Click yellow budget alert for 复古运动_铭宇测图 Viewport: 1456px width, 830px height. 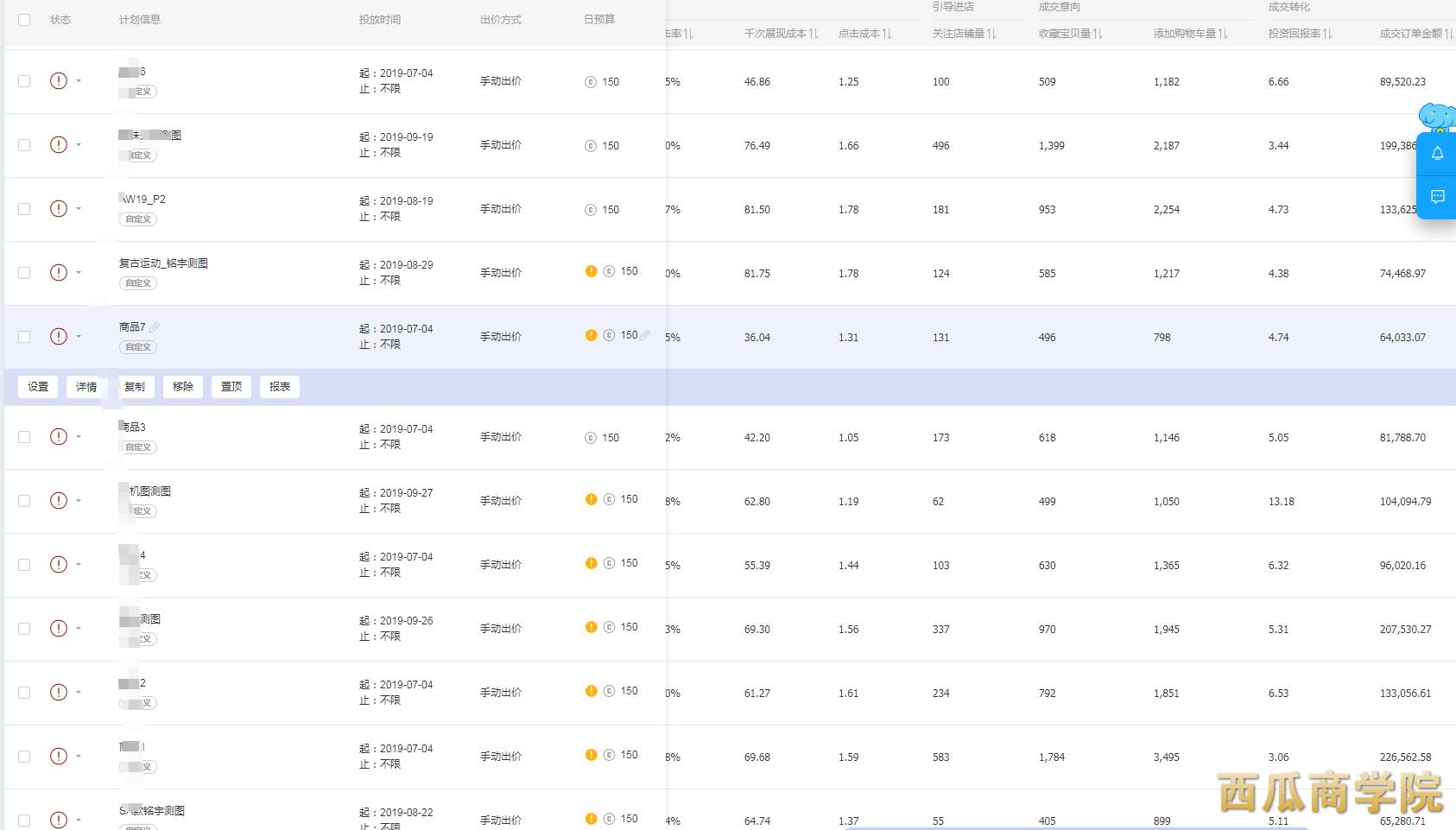(x=592, y=271)
